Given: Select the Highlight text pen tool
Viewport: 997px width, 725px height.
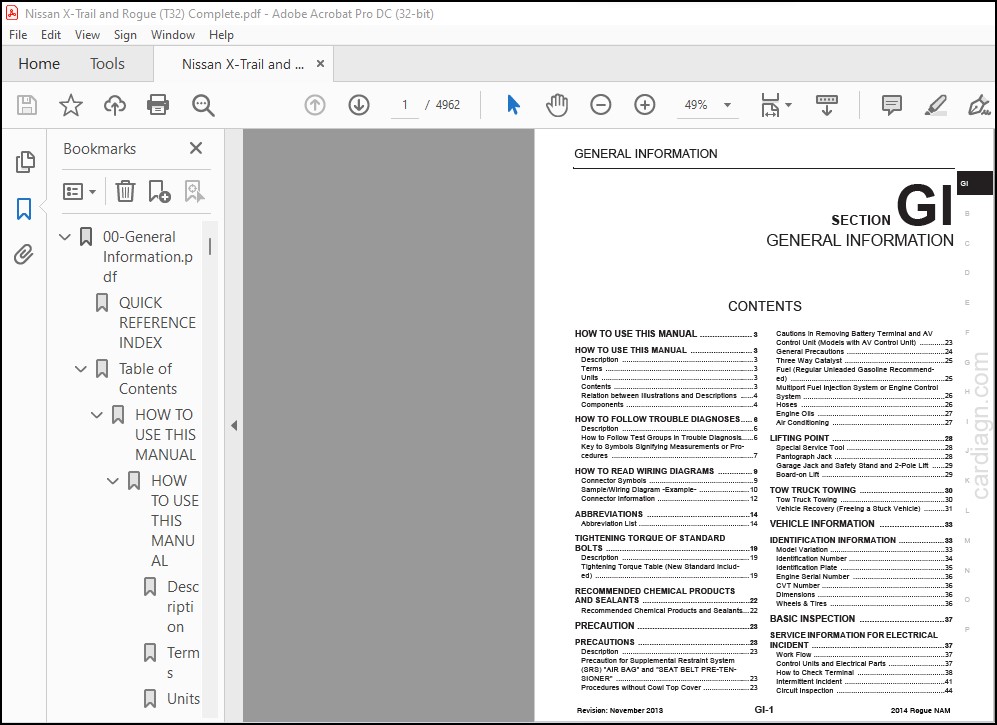Looking at the screenshot, I should (936, 105).
